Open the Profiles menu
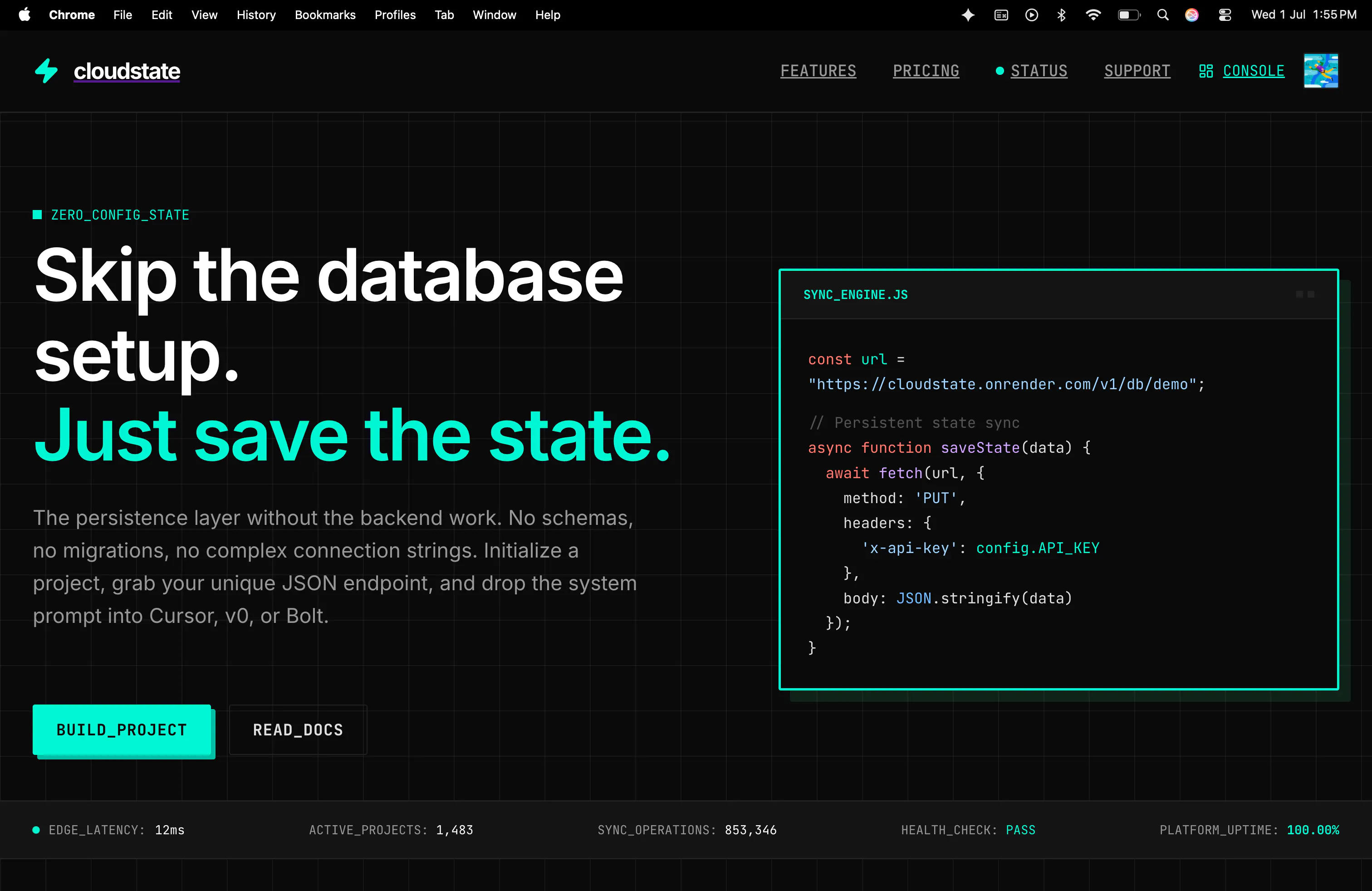 [395, 15]
